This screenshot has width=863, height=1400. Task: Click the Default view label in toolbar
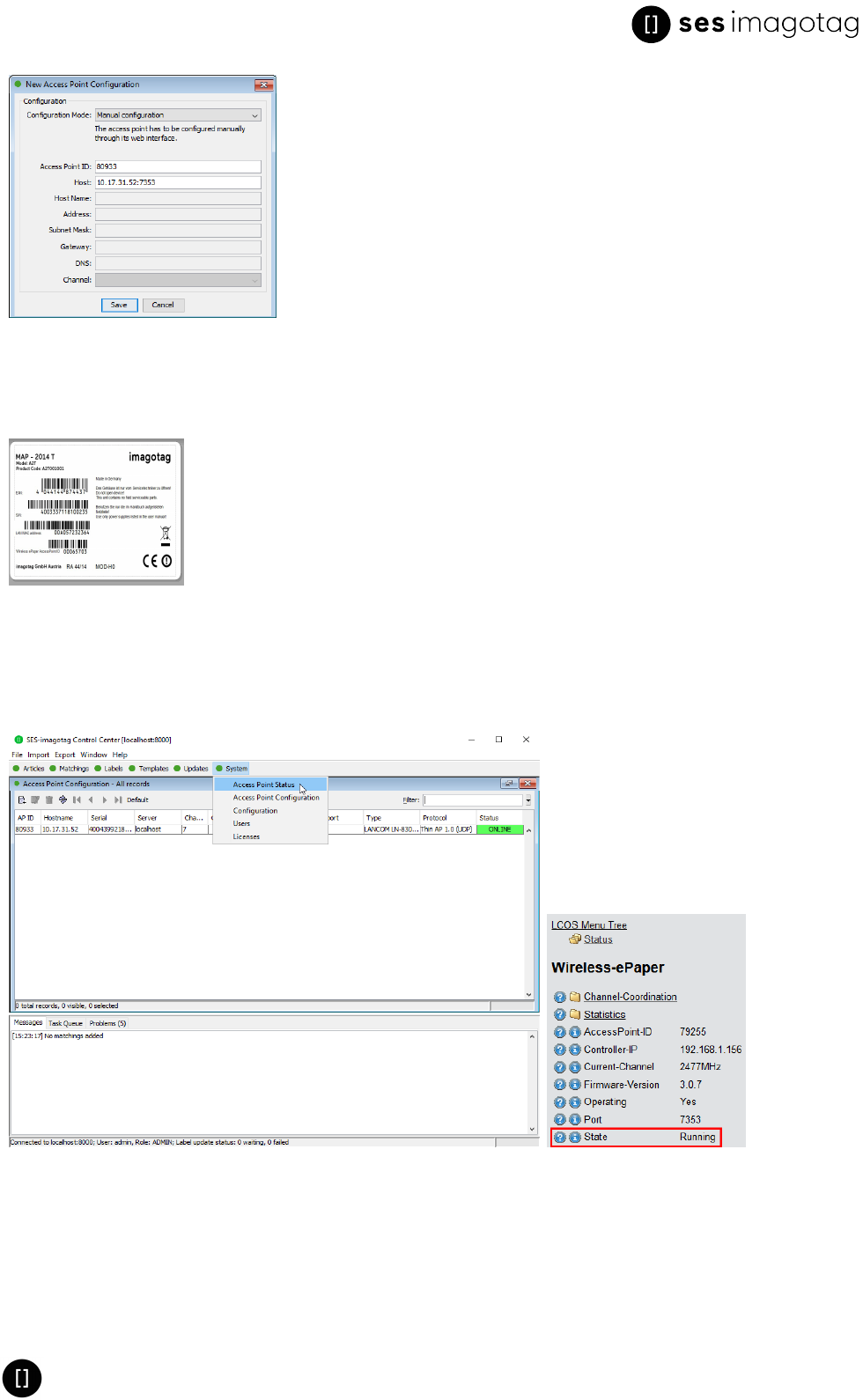[137, 800]
